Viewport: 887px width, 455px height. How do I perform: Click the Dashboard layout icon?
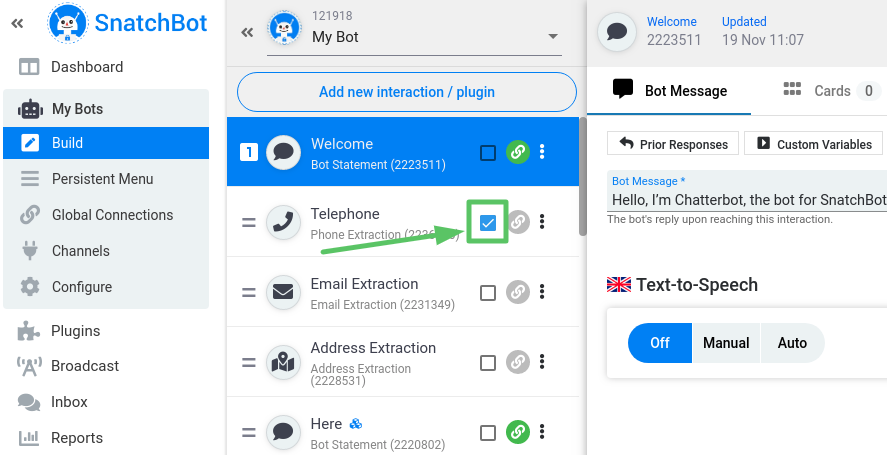click(29, 67)
